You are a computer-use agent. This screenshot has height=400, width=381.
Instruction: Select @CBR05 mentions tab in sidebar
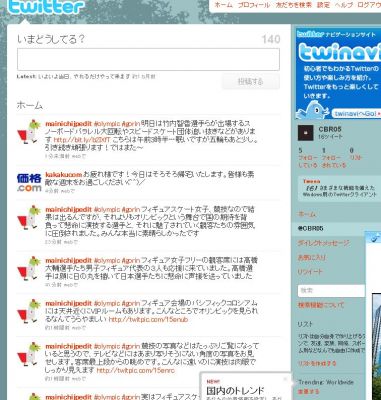pyautogui.click(x=311, y=228)
